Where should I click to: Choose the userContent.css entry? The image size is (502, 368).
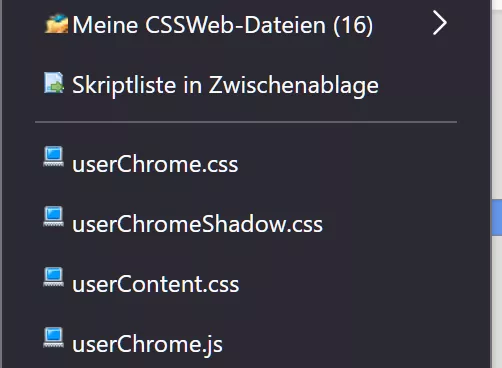[x=246, y=284]
